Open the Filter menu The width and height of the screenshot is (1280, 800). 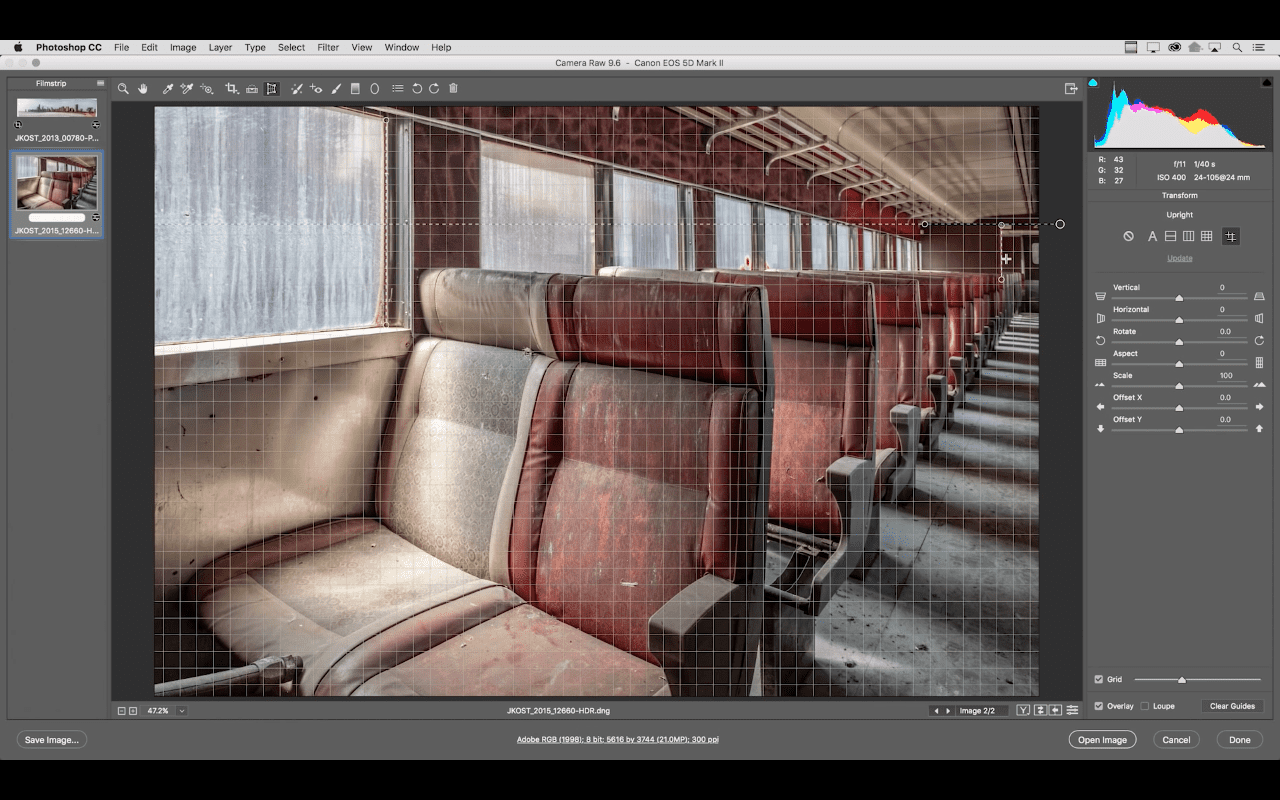pos(328,47)
